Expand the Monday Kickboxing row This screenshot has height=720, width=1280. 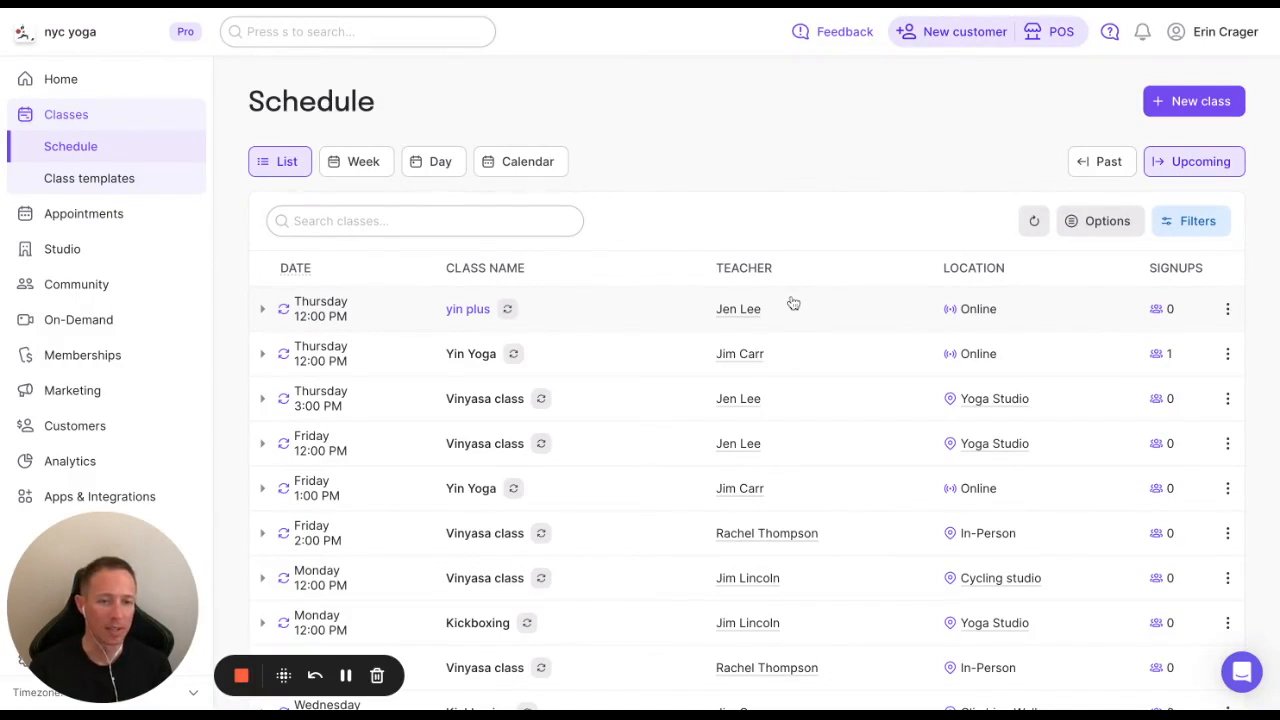point(263,623)
